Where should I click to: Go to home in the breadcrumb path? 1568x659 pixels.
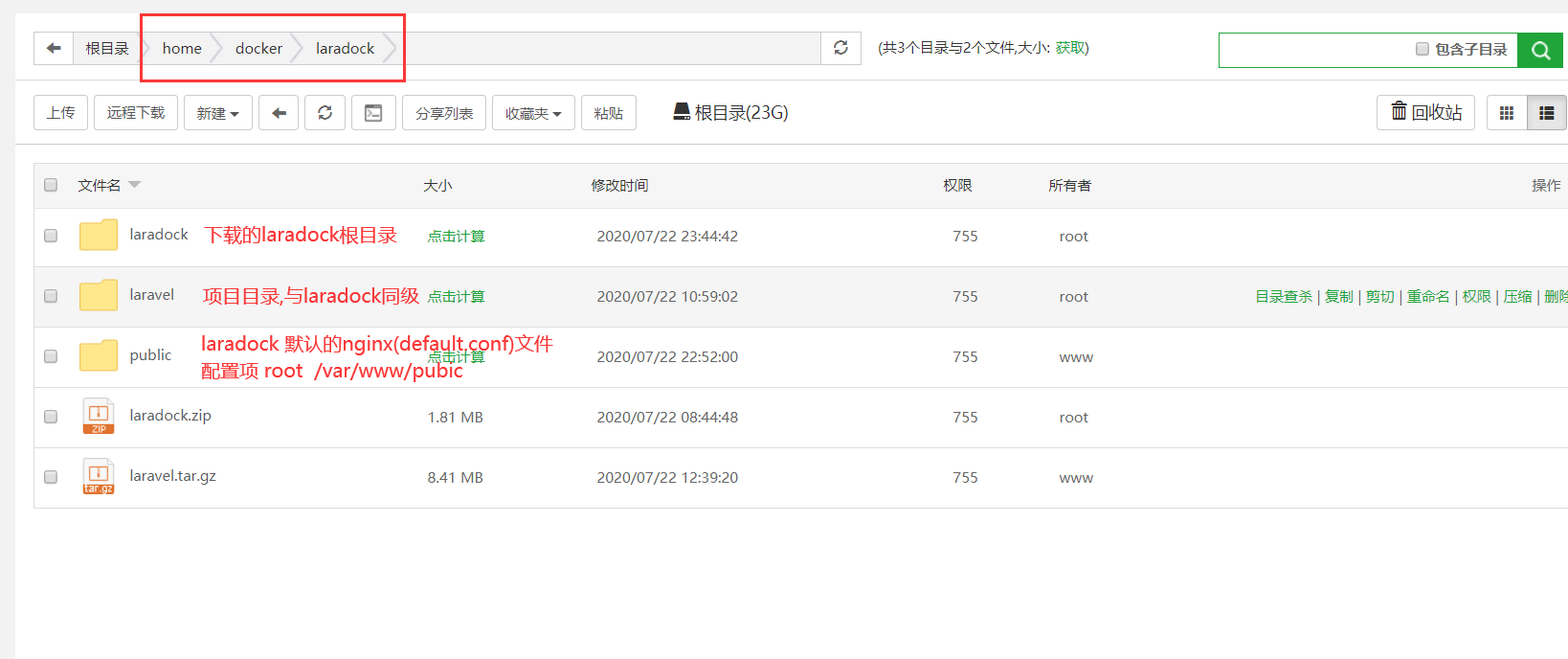[x=182, y=48]
